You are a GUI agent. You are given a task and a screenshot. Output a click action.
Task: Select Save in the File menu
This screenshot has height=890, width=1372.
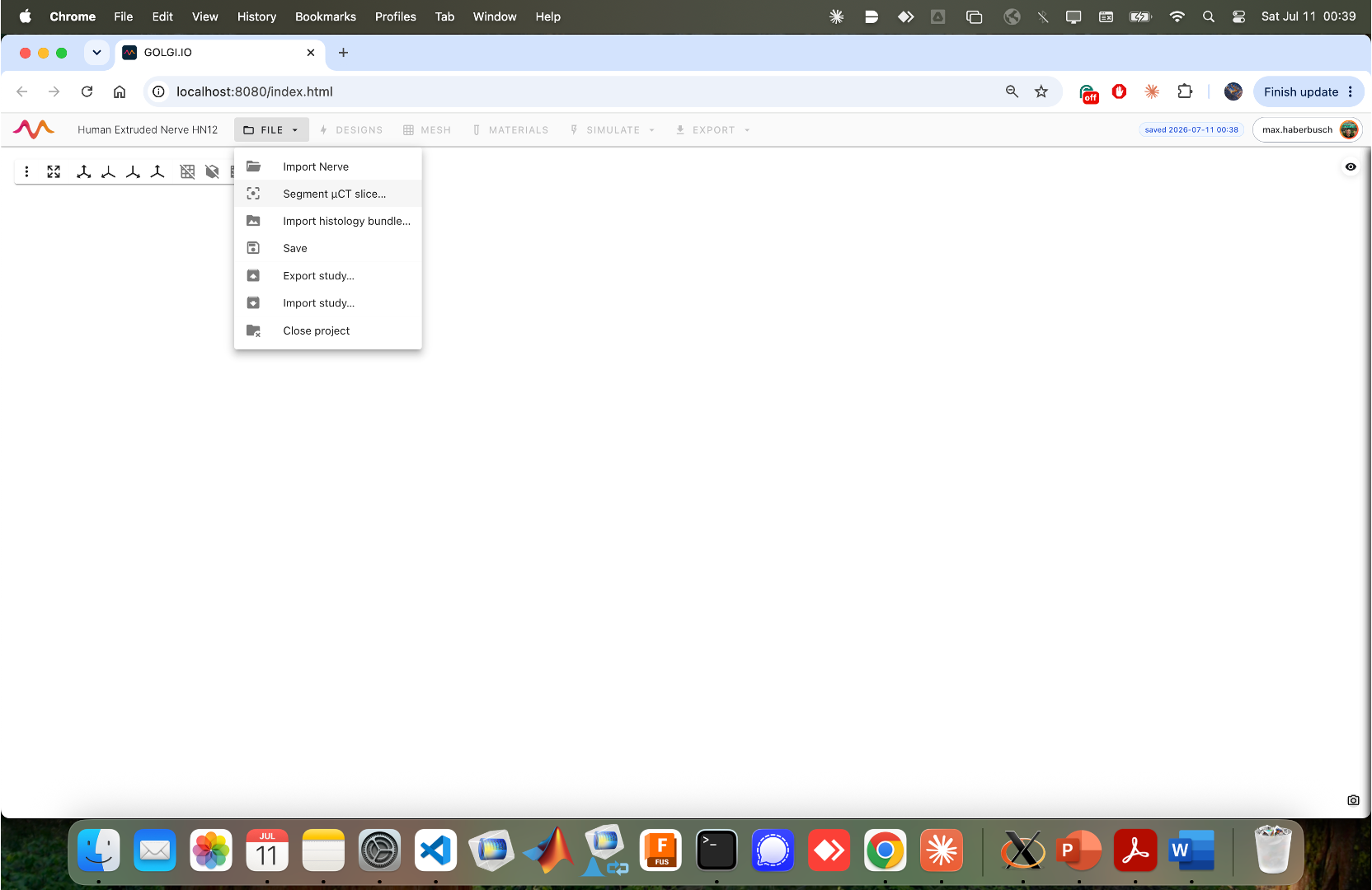tap(327, 248)
